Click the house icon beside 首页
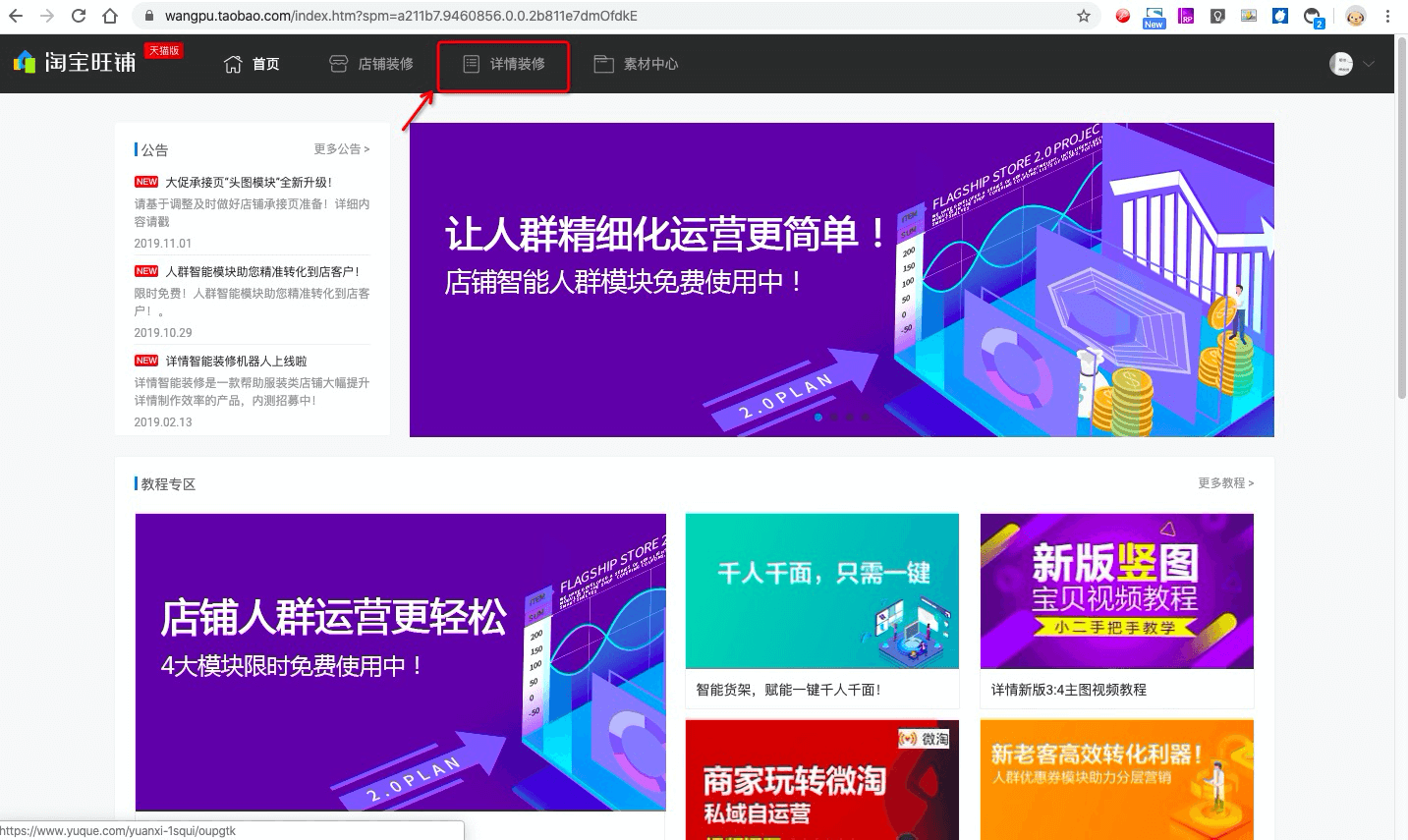 [233, 64]
